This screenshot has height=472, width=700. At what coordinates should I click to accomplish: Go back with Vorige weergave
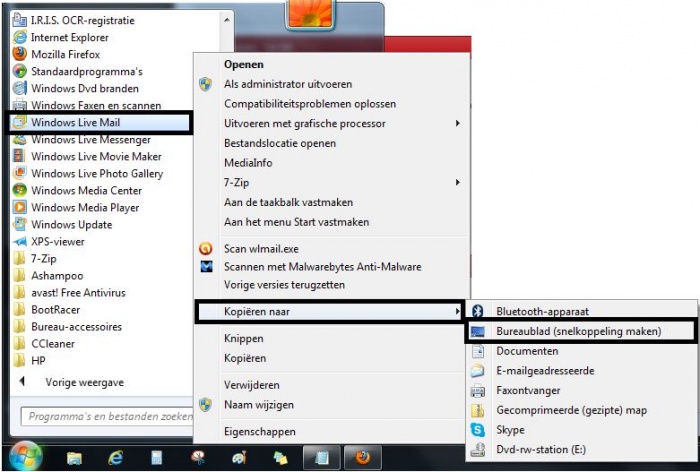click(84, 382)
